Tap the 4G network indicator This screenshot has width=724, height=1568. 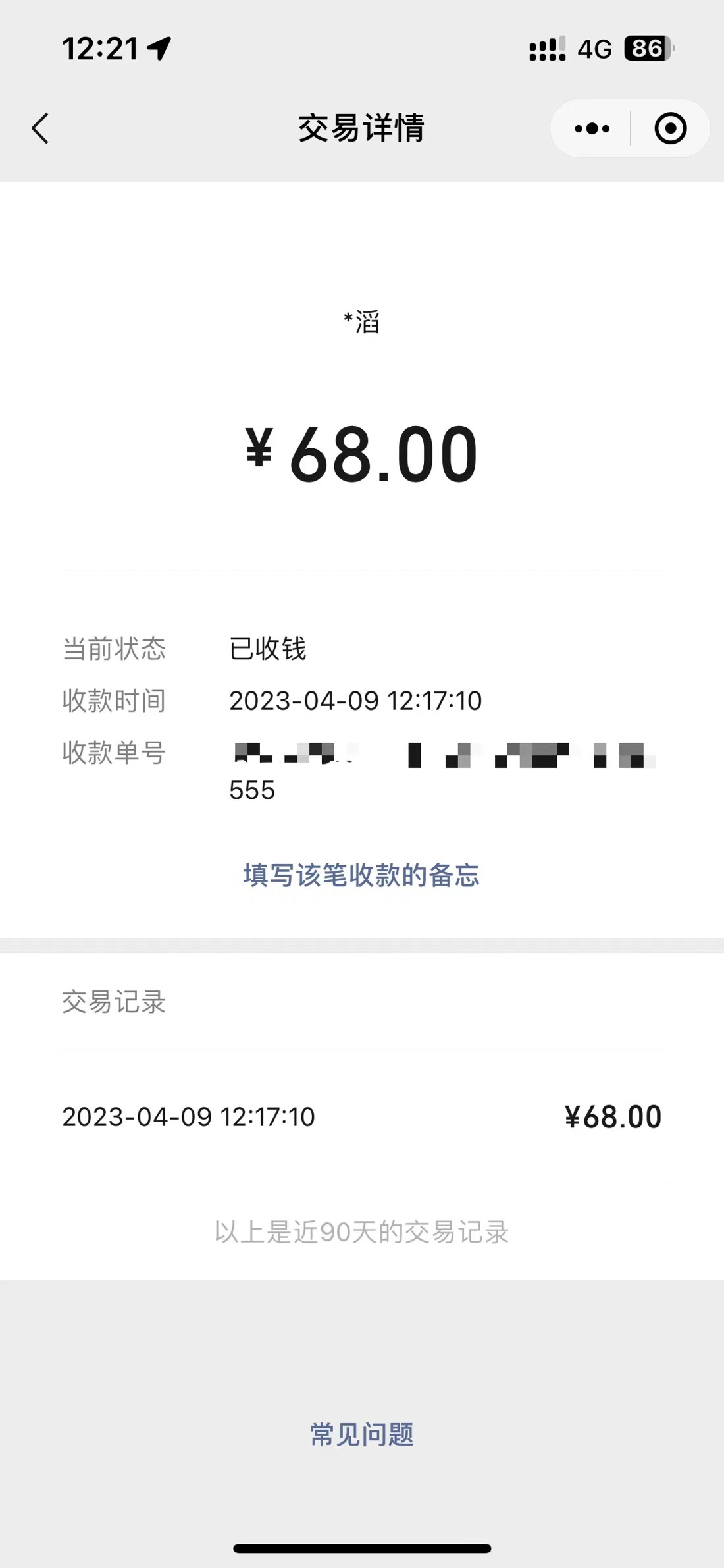pyautogui.click(x=594, y=49)
